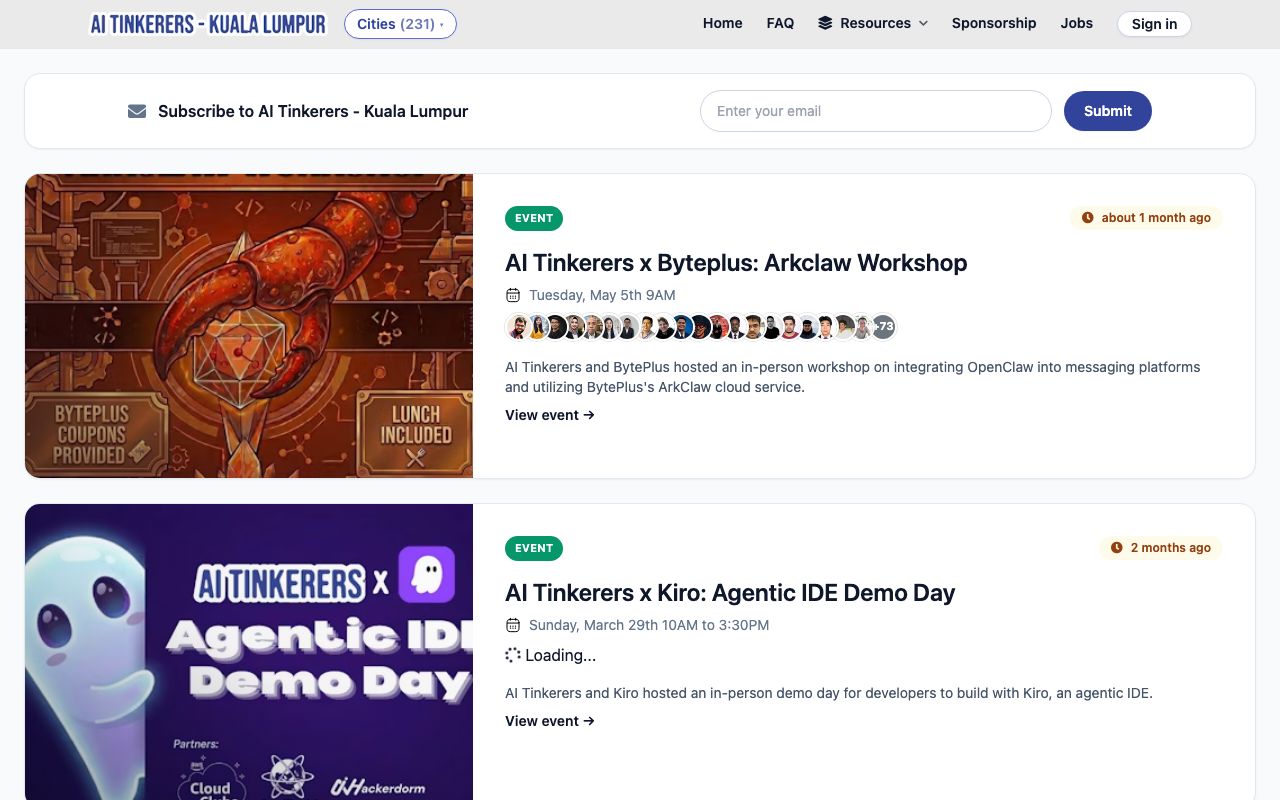This screenshot has height=800, width=1280.
Task: Click the Sunday, March 29th 10AM to 3:30PM text
Action: tap(649, 625)
